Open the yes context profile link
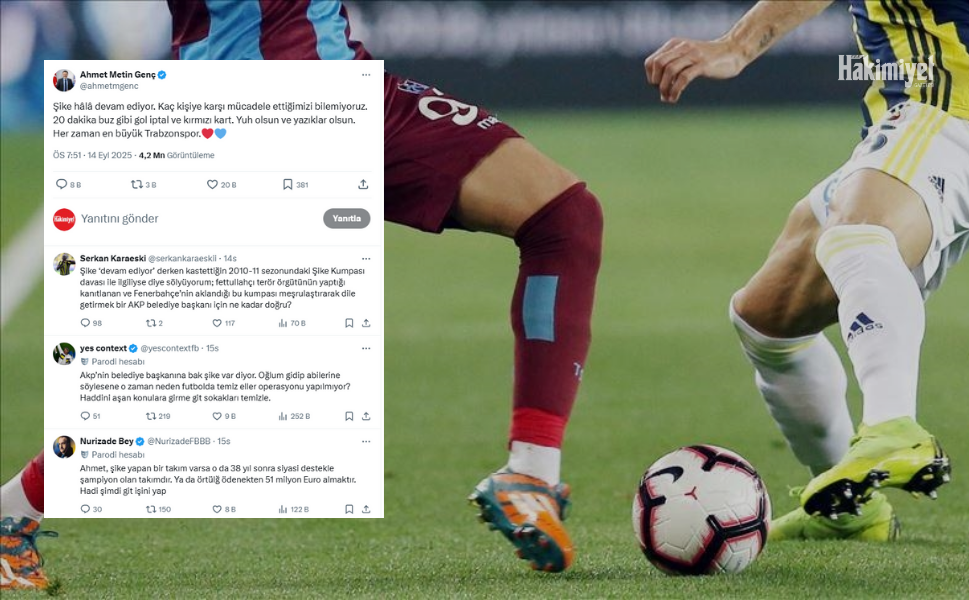969x600 pixels. point(103,349)
